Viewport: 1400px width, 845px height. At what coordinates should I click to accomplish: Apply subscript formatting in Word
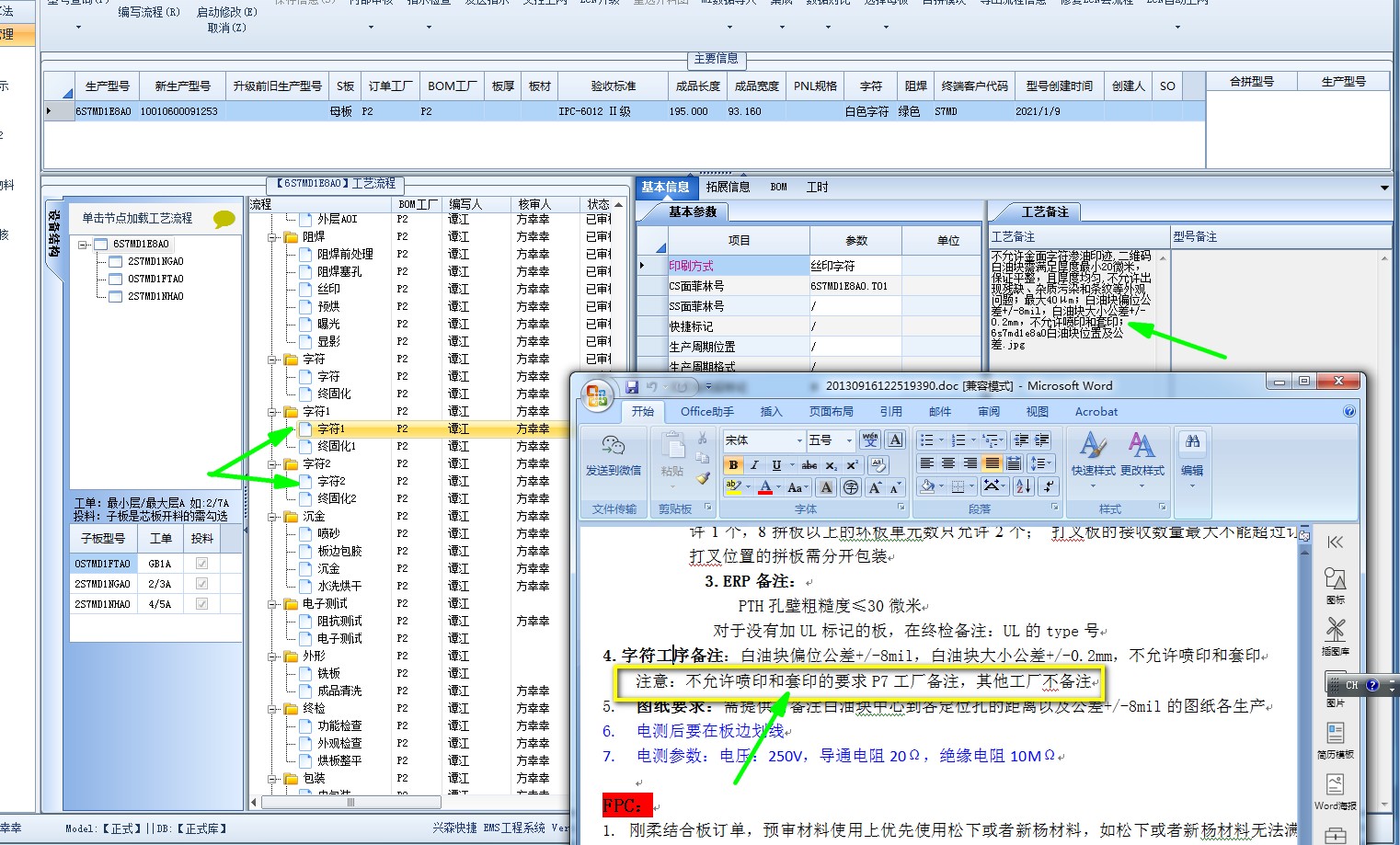831,464
